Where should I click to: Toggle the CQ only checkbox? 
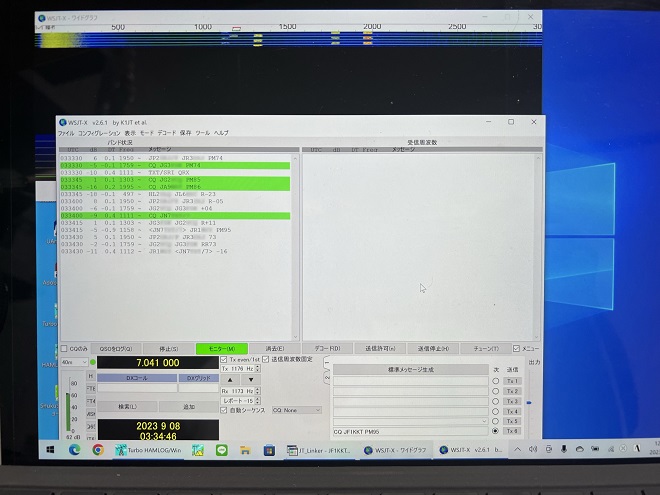pyautogui.click(x=64, y=349)
